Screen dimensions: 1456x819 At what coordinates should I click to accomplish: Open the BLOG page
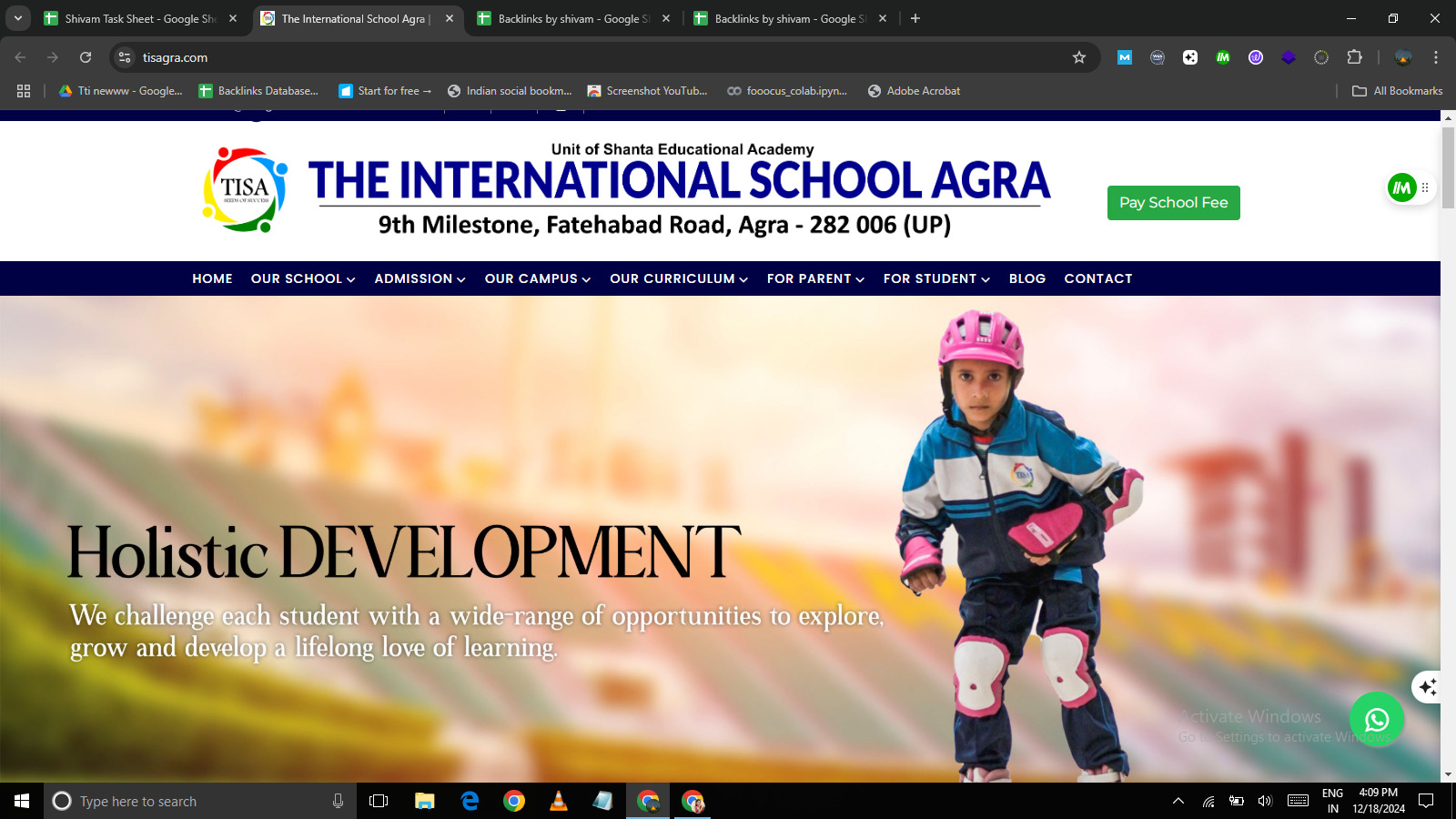pyautogui.click(x=1027, y=278)
